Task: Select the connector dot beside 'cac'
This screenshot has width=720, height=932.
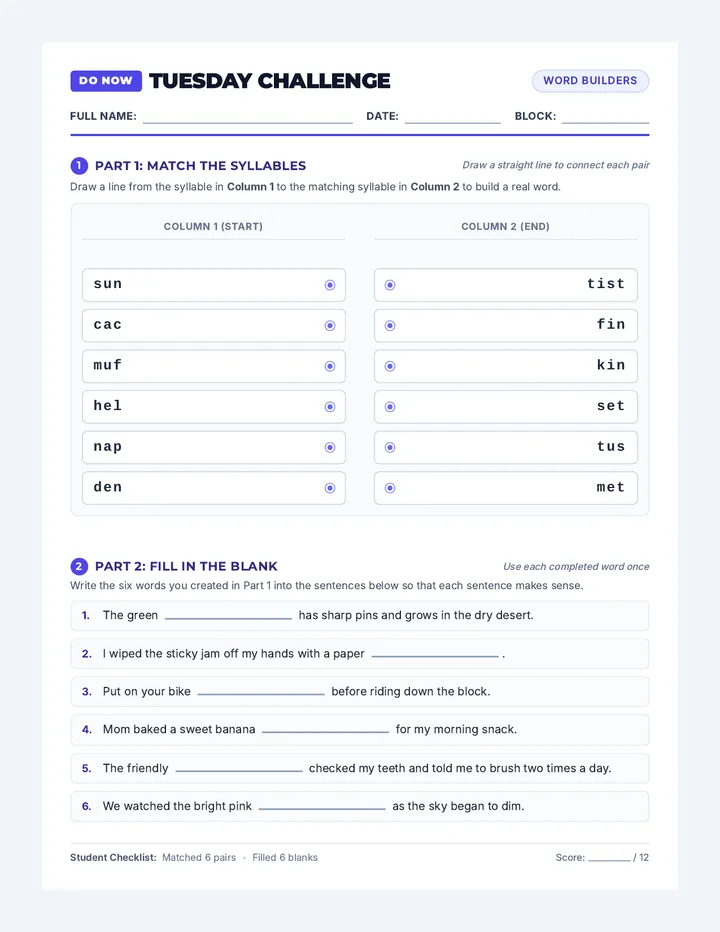Action: point(330,326)
